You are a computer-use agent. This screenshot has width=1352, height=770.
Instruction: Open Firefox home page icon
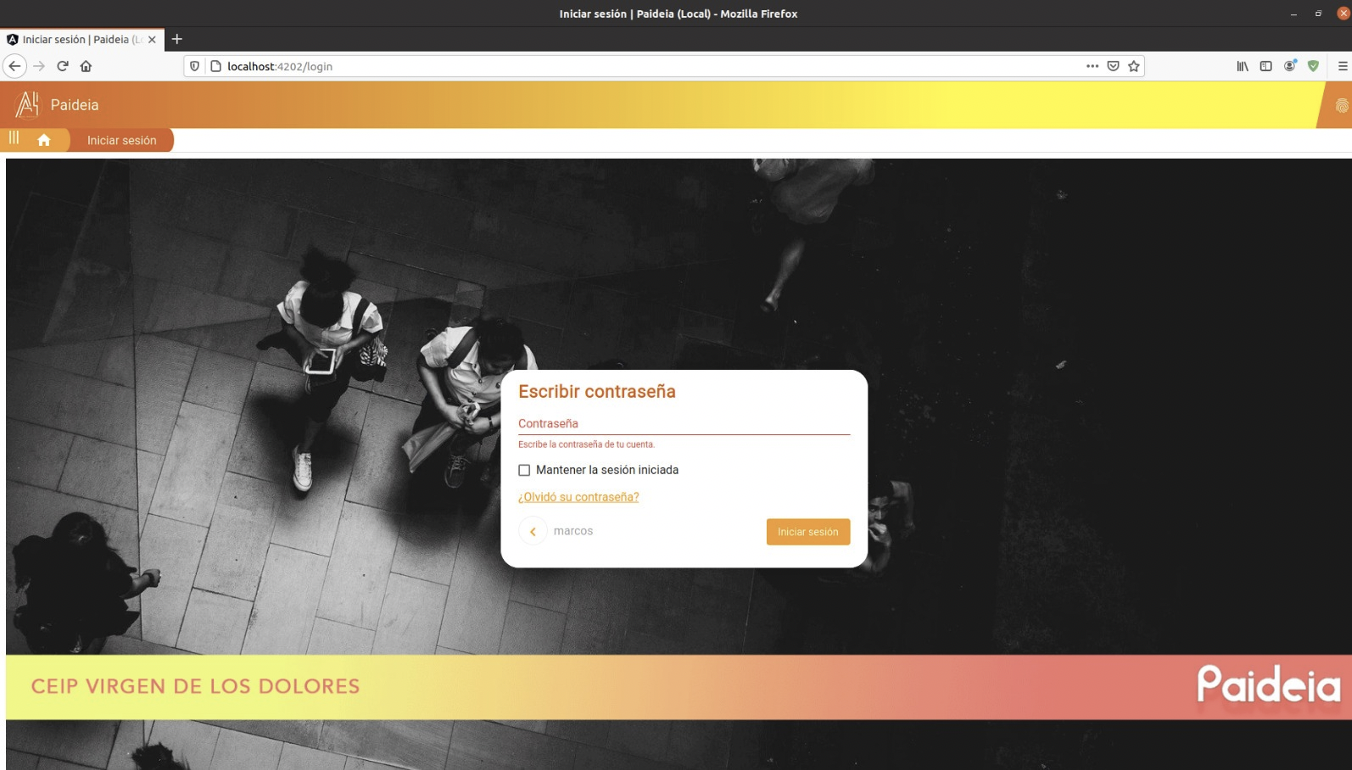(x=86, y=66)
